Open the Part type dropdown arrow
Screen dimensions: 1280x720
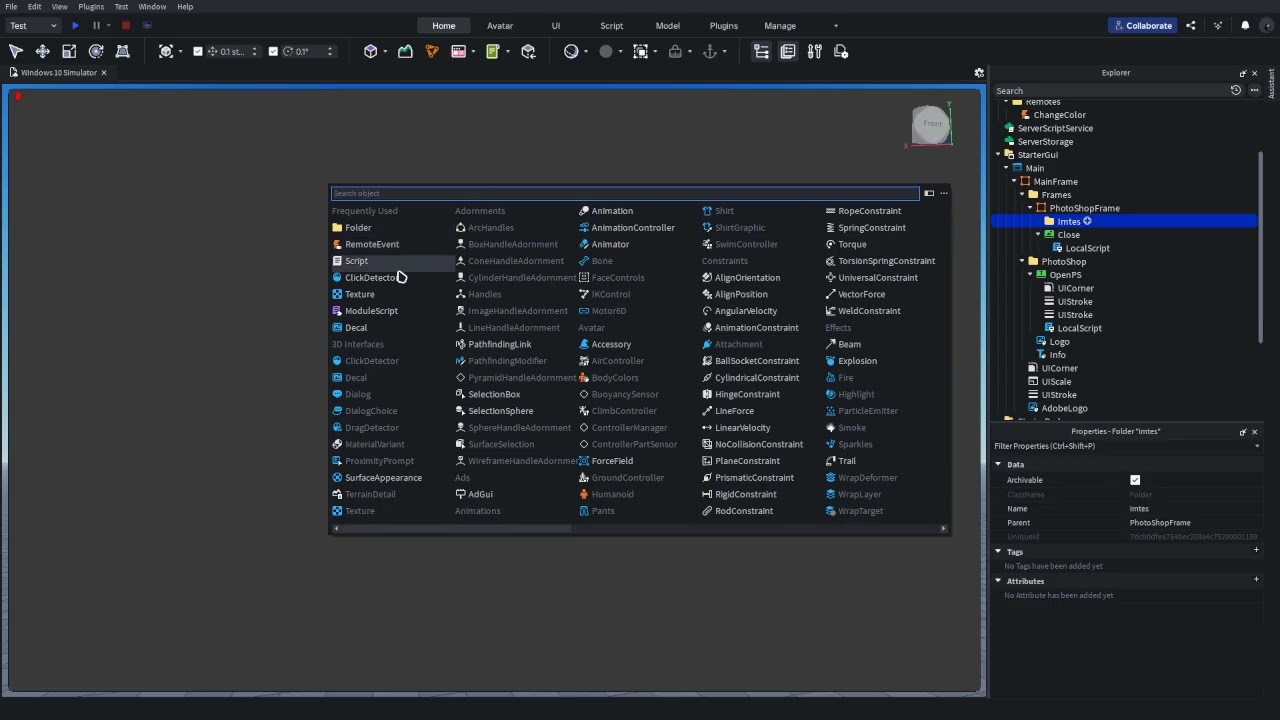(386, 51)
